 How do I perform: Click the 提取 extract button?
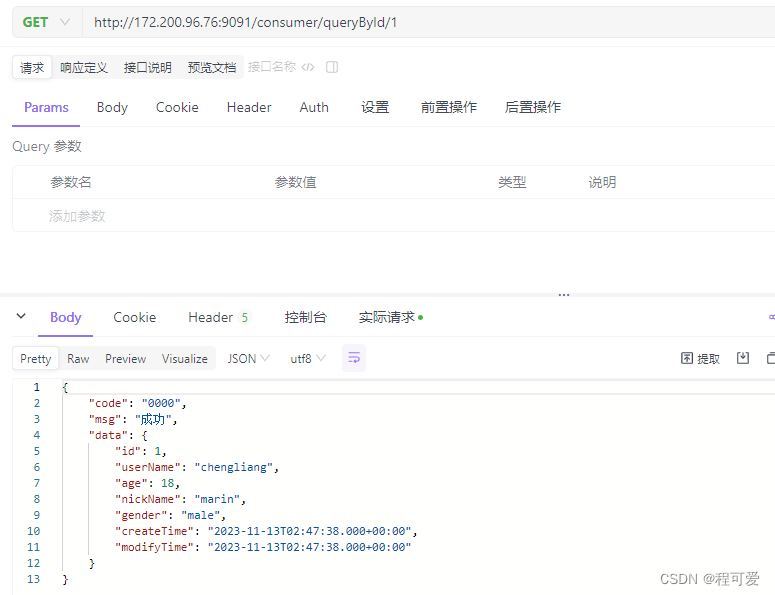700,358
